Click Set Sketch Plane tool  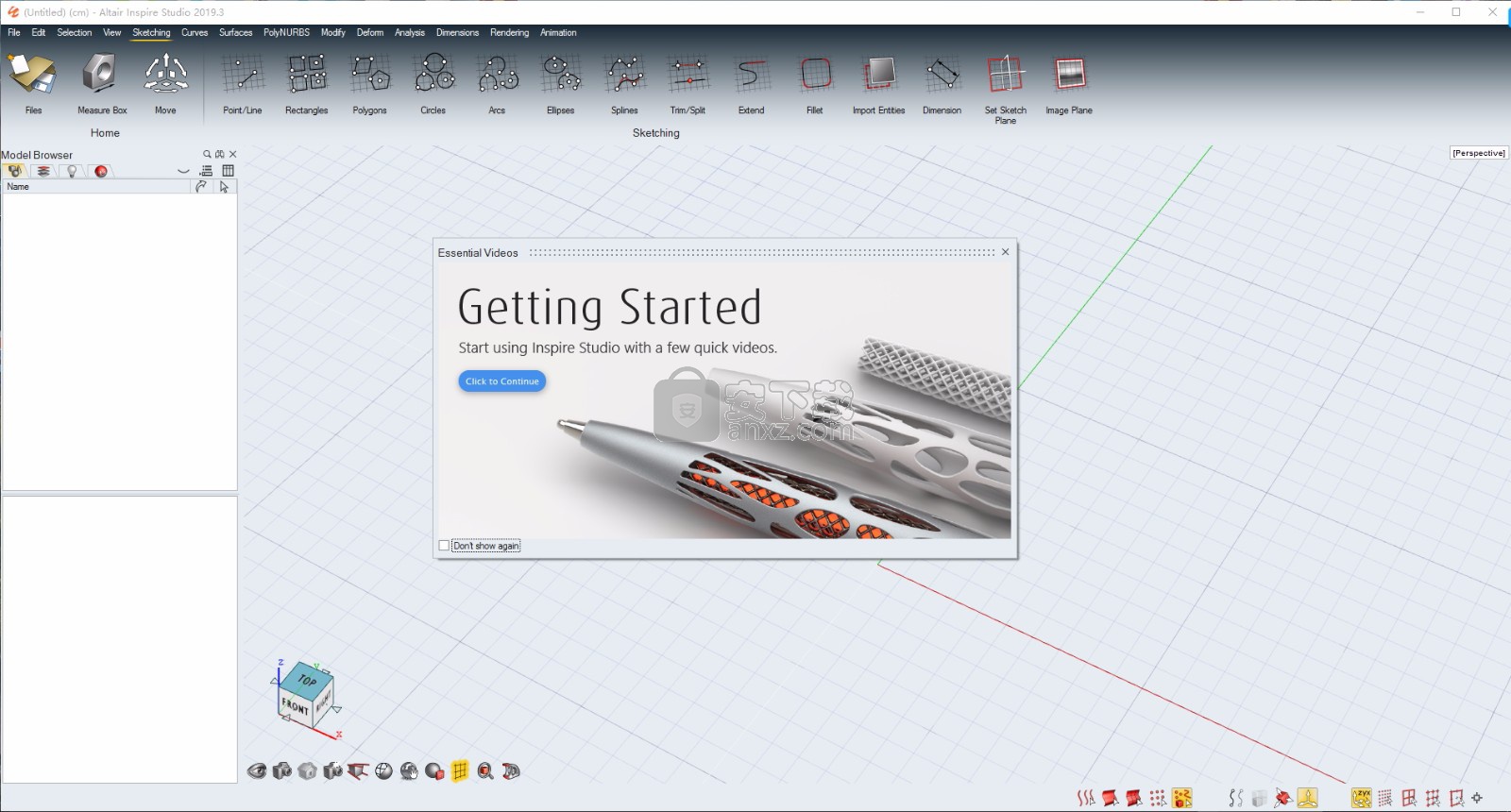pyautogui.click(x=1006, y=89)
